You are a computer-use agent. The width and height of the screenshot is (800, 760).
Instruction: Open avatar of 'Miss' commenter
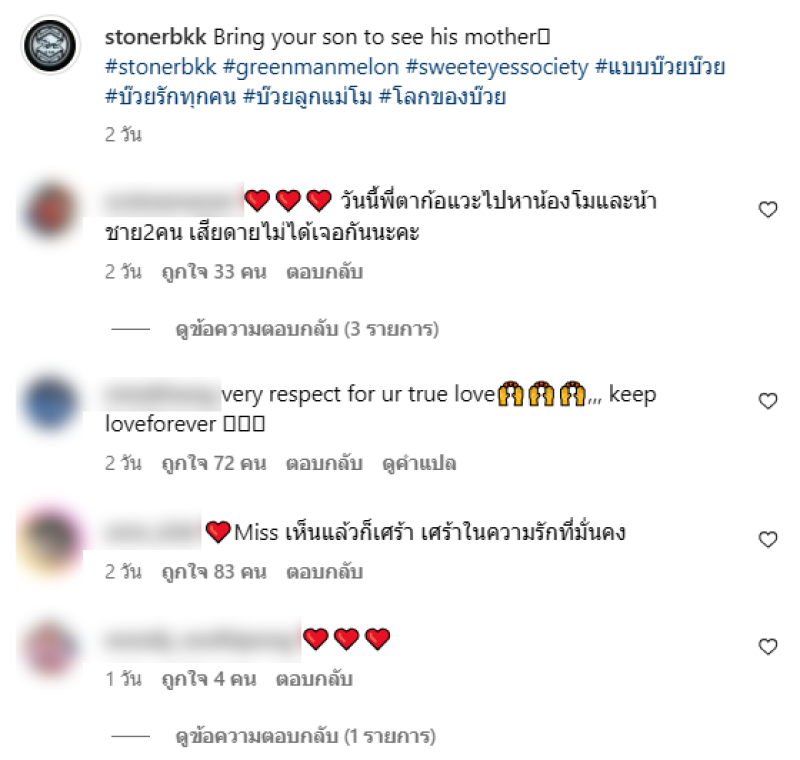tap(50, 540)
